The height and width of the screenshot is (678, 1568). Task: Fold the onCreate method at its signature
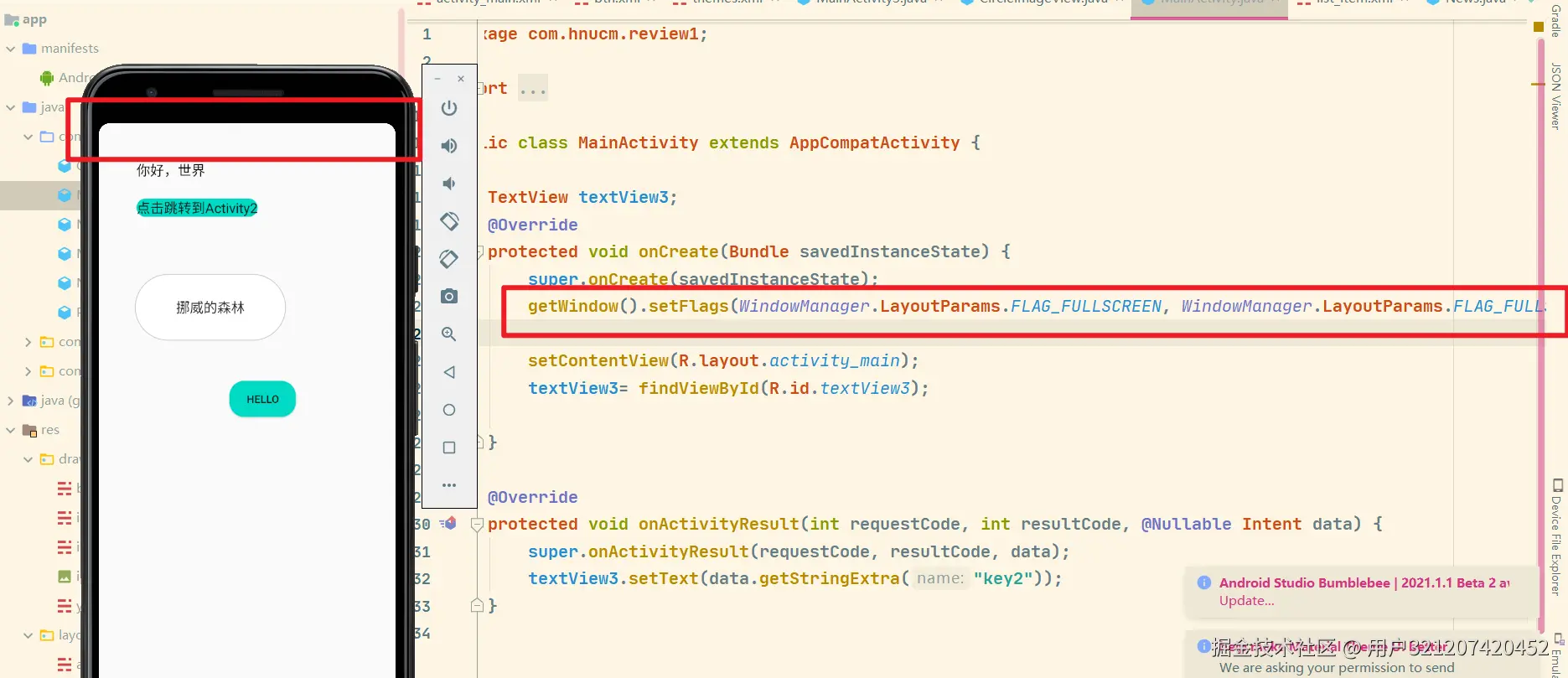480,251
